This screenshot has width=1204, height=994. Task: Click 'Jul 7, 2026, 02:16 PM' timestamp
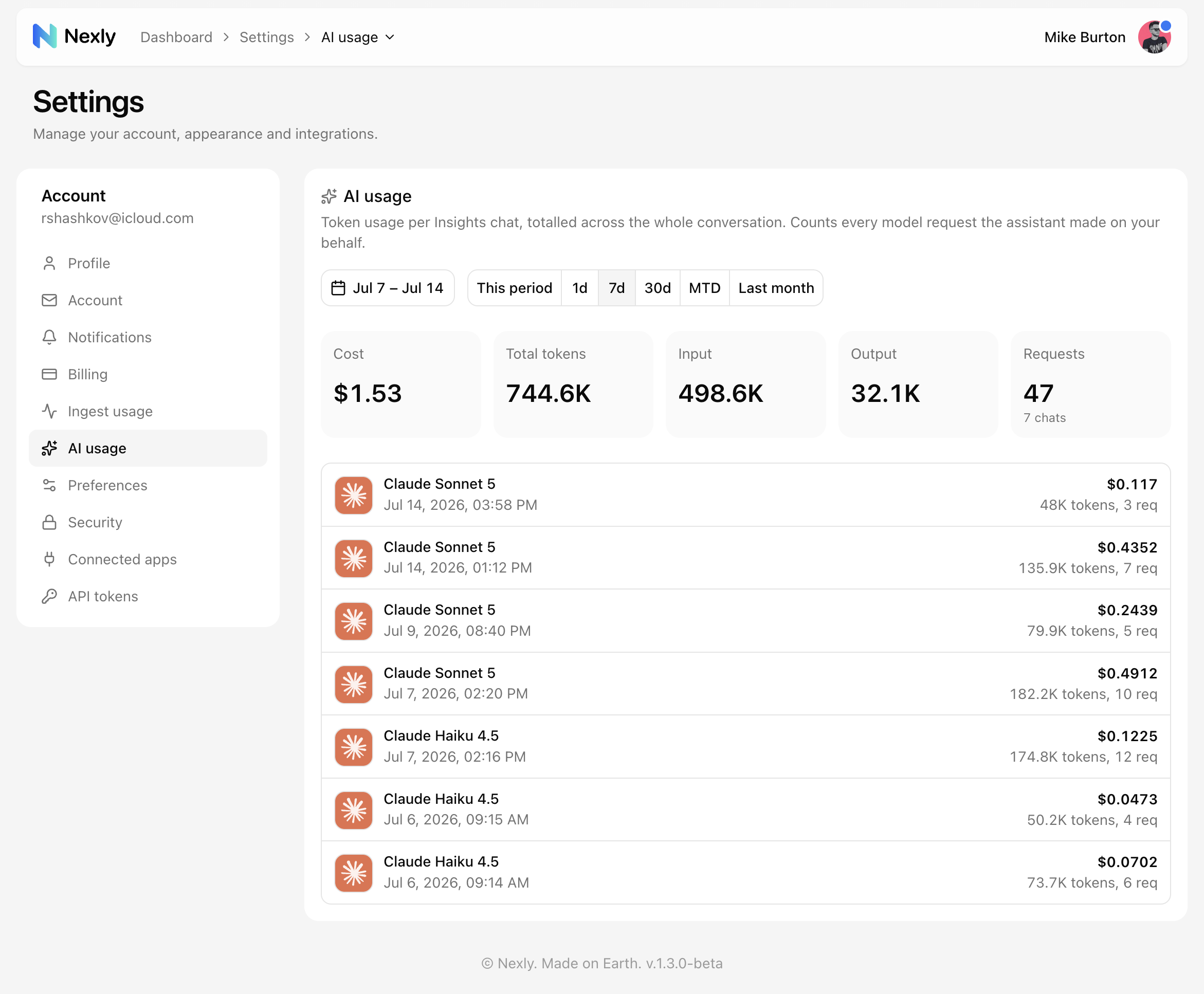(x=455, y=757)
